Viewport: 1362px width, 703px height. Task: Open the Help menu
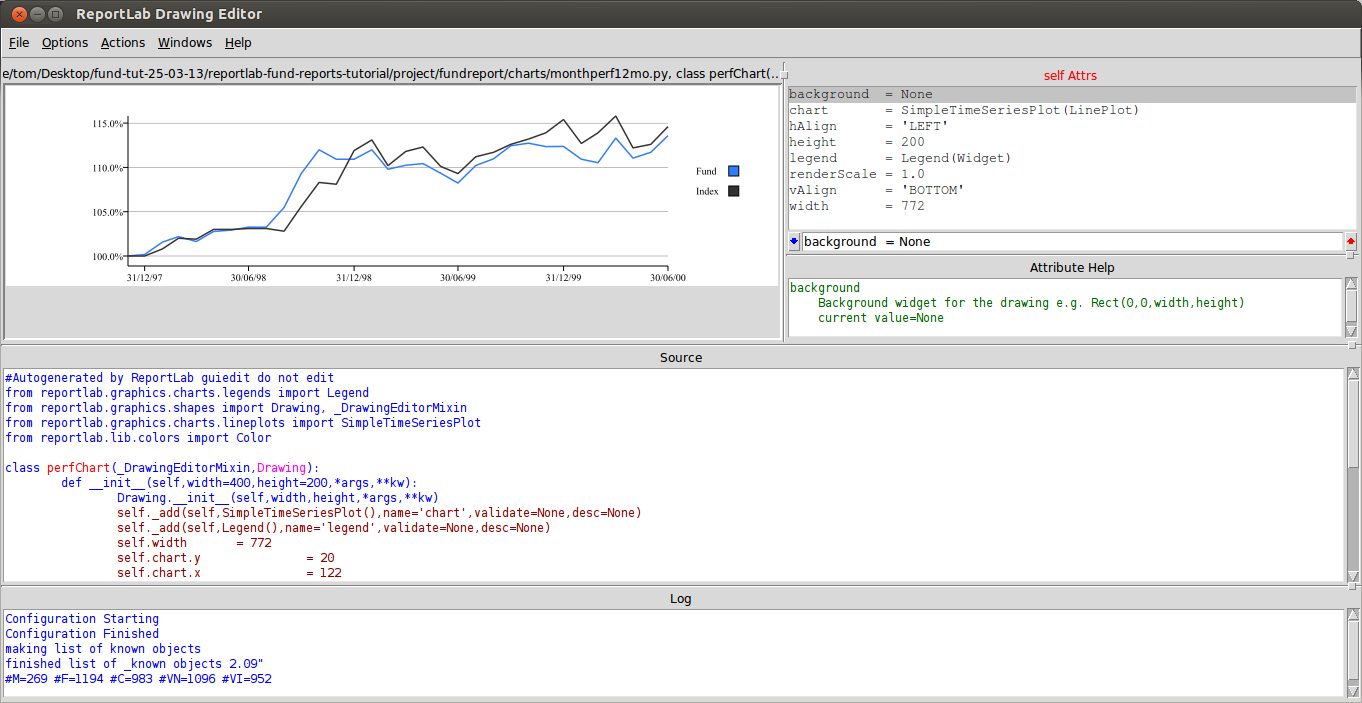click(x=238, y=42)
